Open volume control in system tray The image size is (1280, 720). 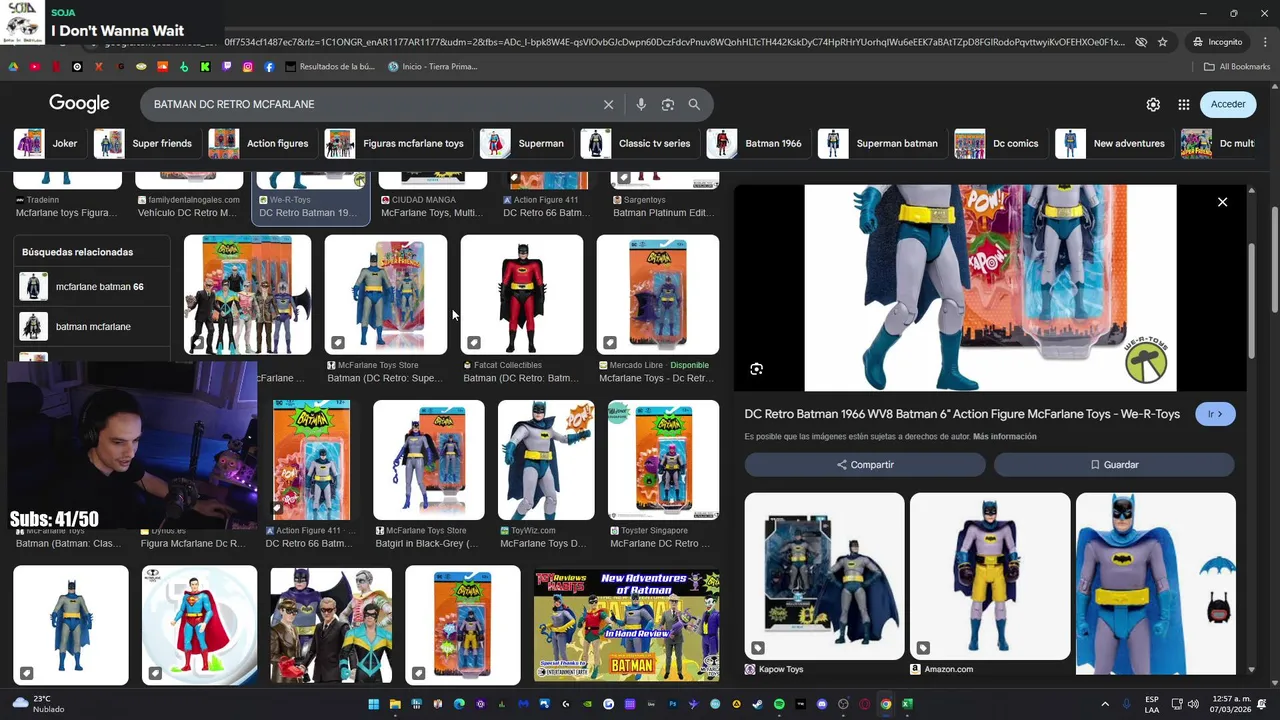(1193, 704)
